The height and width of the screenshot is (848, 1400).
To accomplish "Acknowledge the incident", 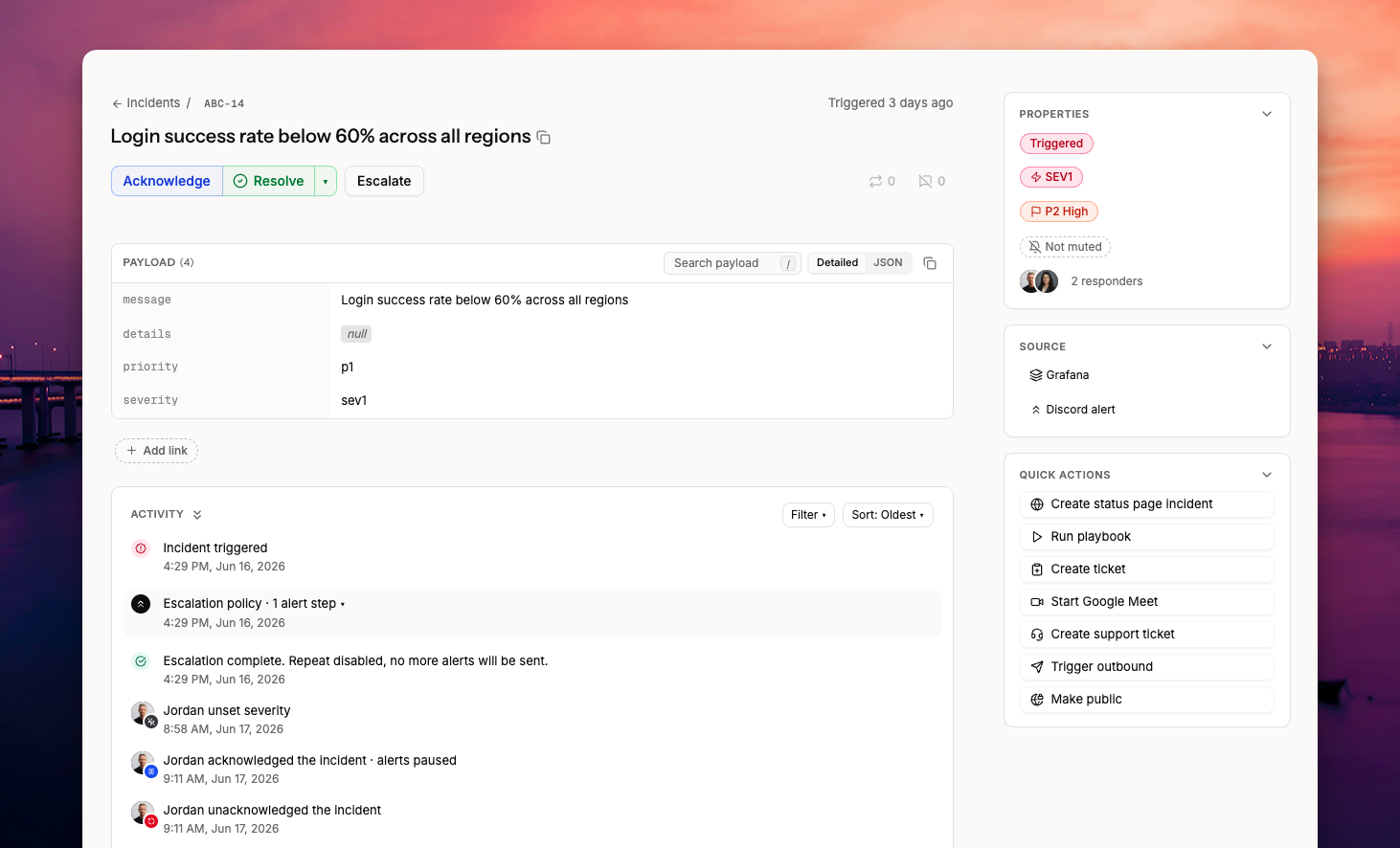I will pos(167,181).
